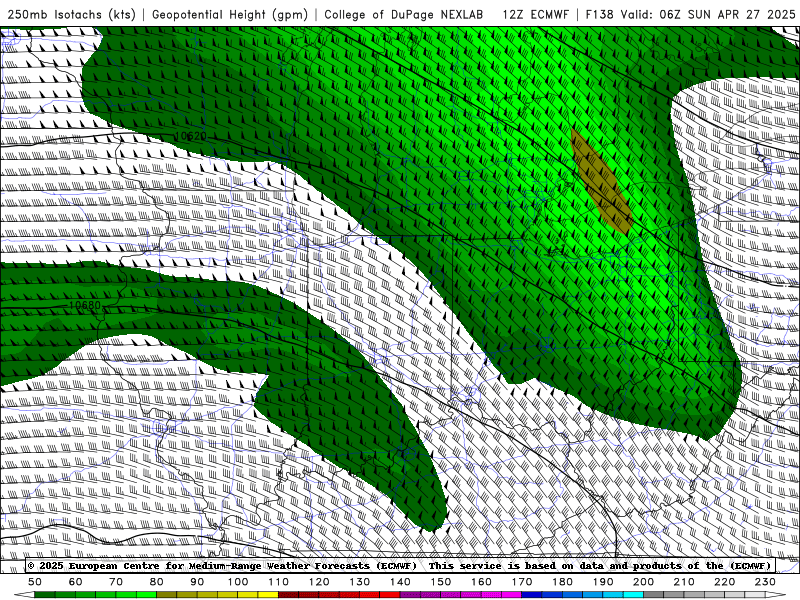Click the 10620 height contour label
The height and width of the screenshot is (600, 800).
190,136
